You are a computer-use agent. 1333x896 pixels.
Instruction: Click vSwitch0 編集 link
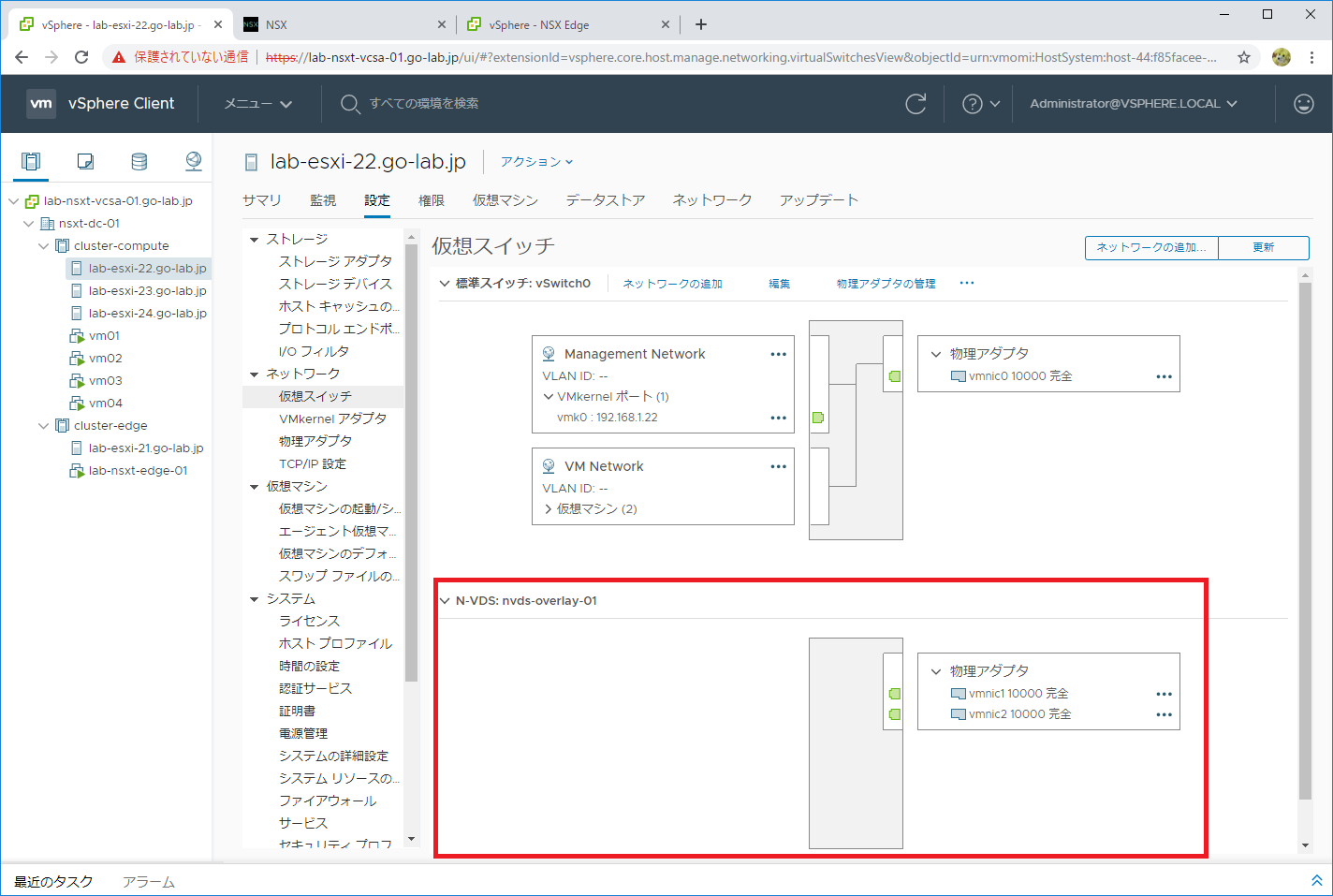pyautogui.click(x=780, y=284)
